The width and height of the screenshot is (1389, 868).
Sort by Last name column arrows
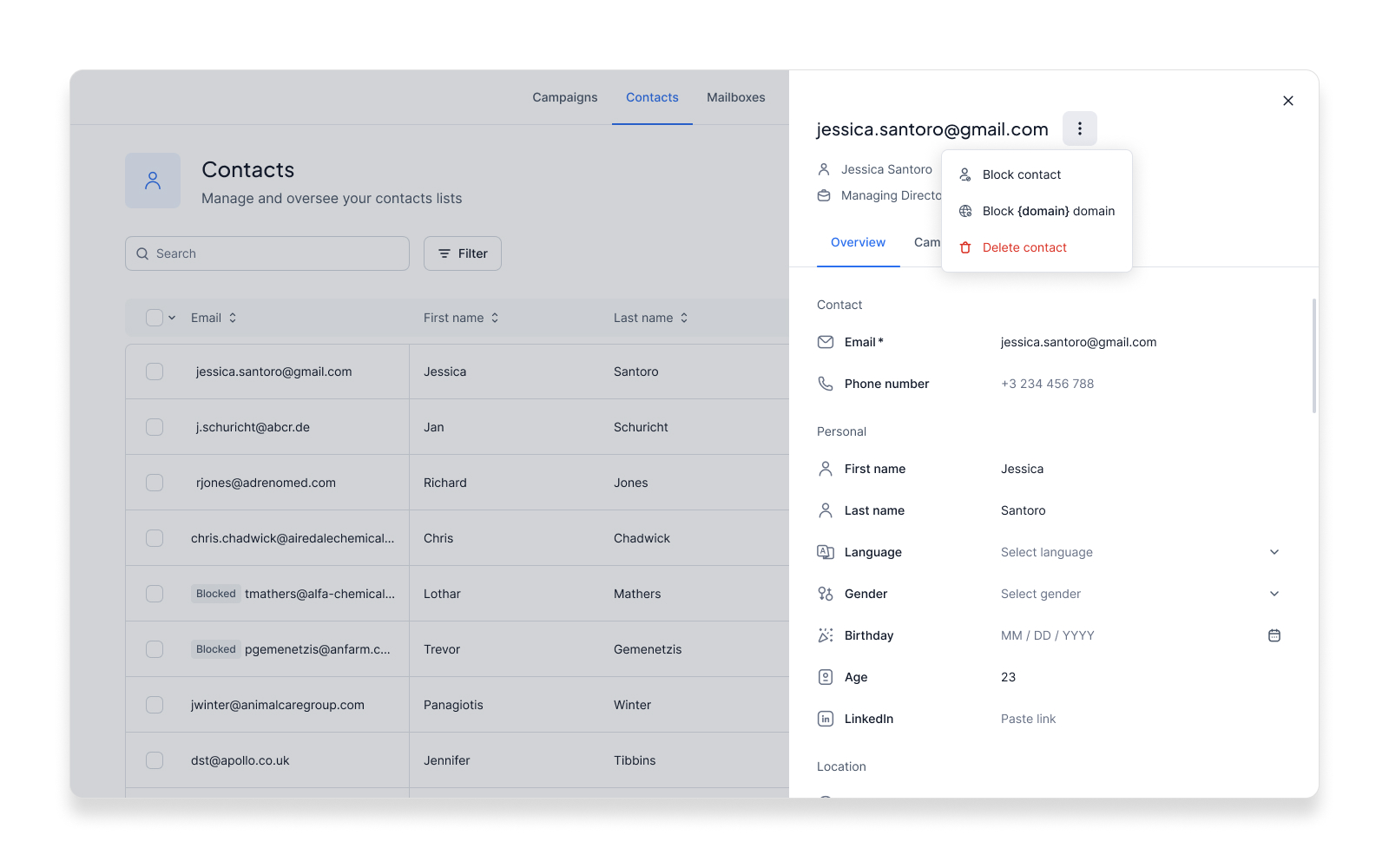click(x=684, y=318)
